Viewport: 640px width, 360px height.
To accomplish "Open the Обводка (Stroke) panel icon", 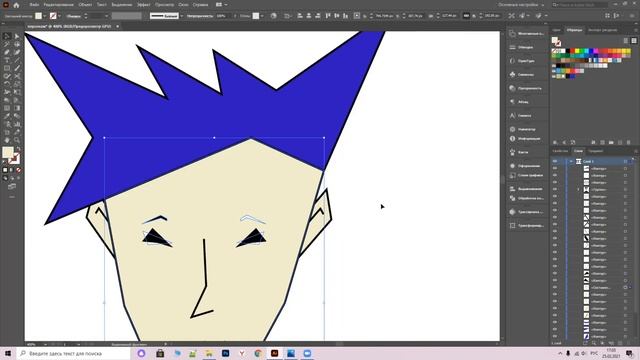I will [x=512, y=47].
